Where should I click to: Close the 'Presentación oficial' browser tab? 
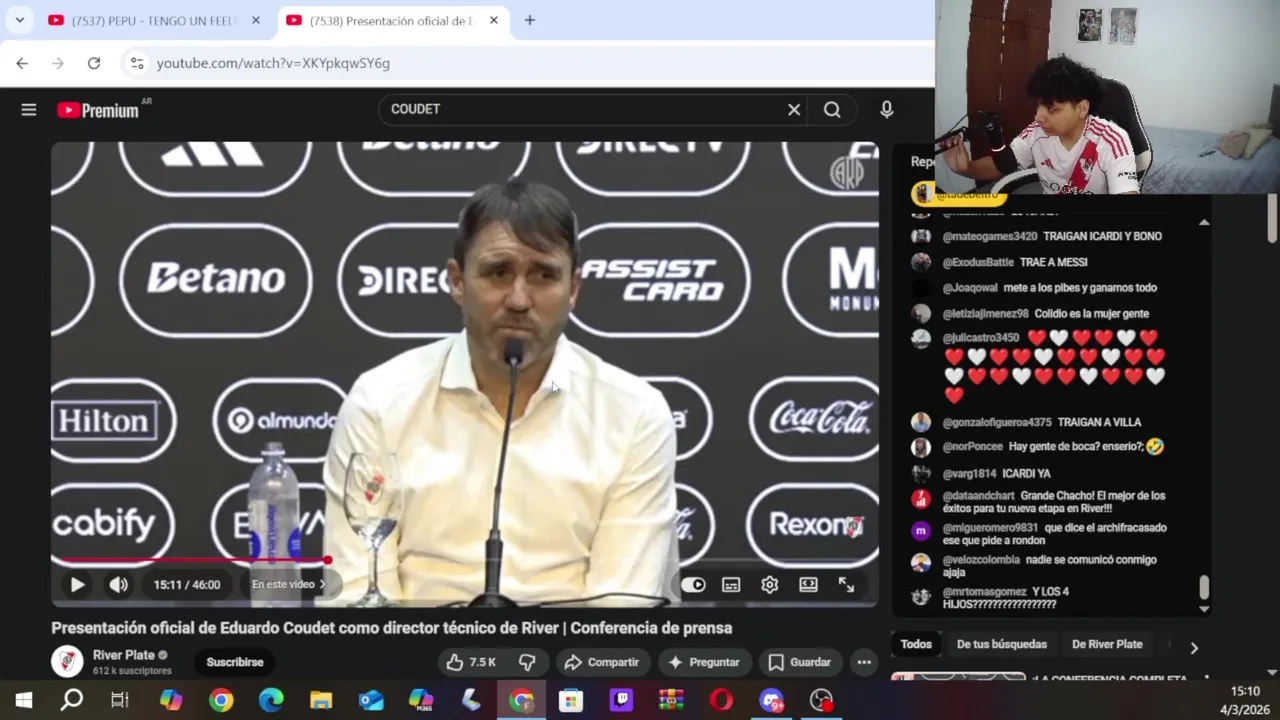click(494, 20)
